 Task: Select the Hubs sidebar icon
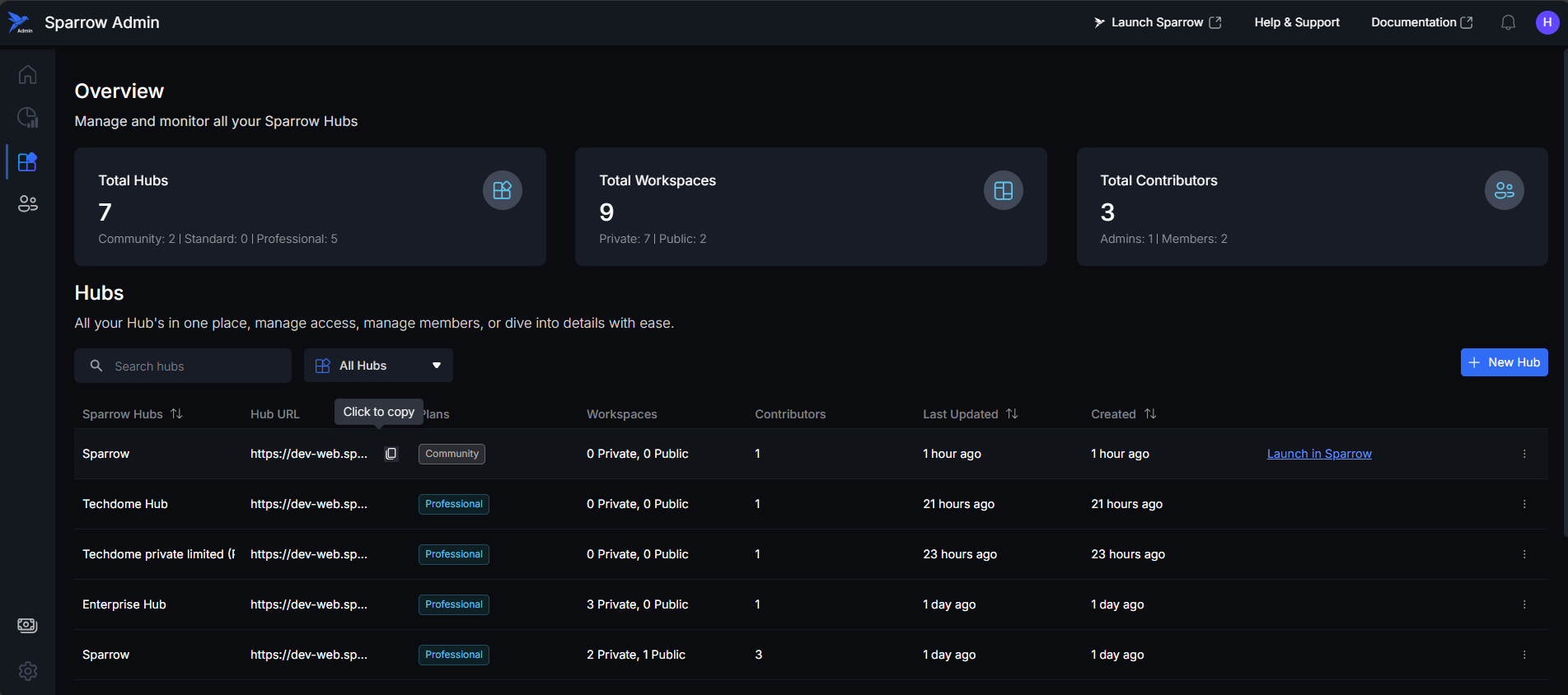coord(27,161)
